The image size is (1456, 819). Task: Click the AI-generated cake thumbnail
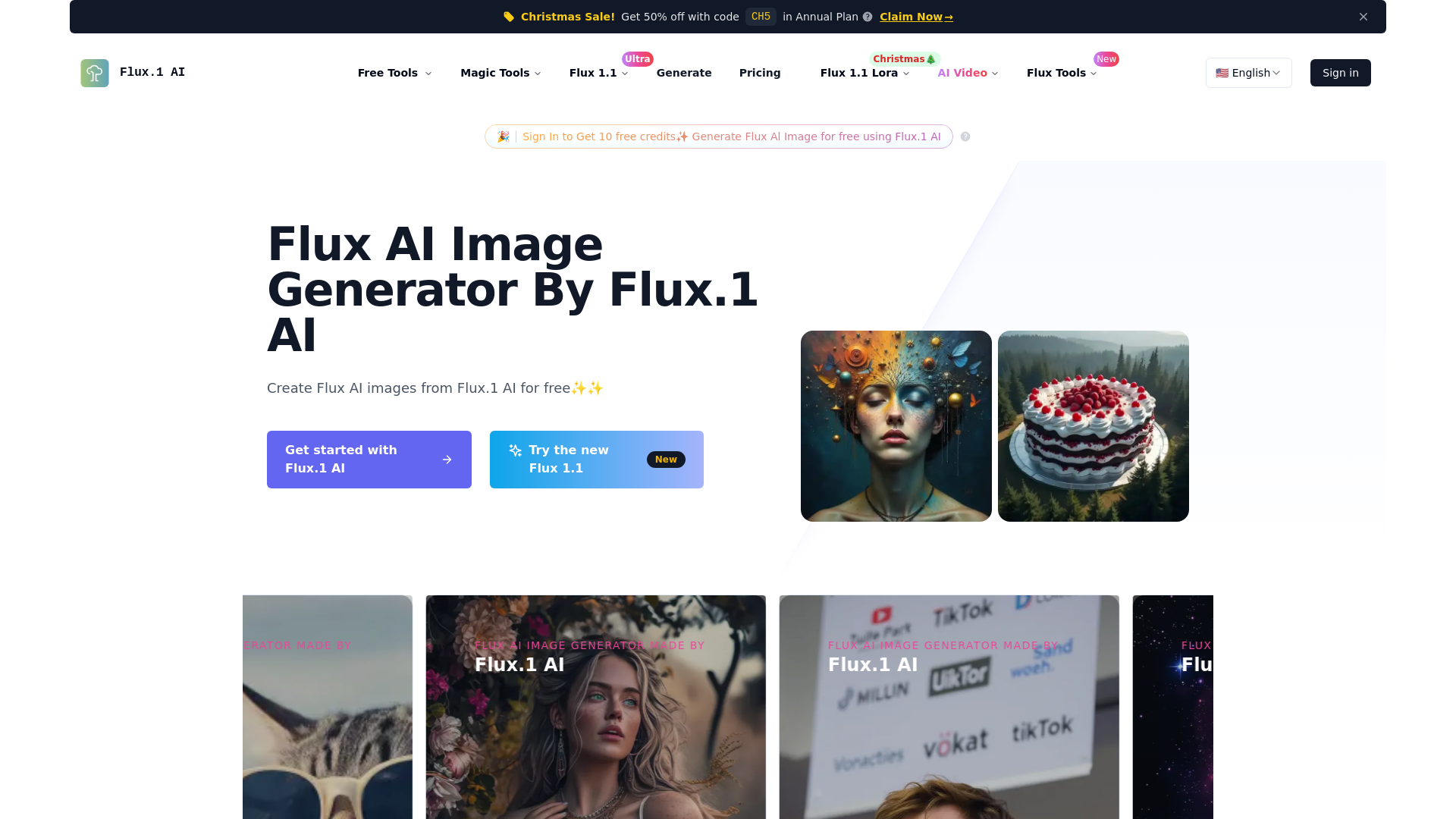coord(1093,426)
